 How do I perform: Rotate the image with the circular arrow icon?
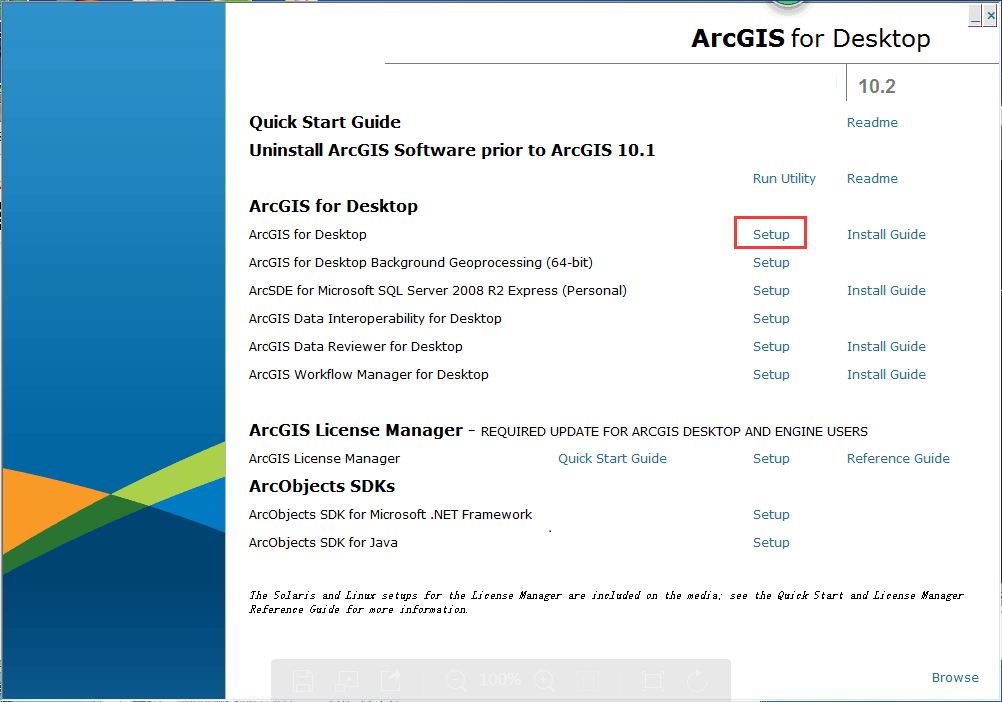click(x=699, y=681)
